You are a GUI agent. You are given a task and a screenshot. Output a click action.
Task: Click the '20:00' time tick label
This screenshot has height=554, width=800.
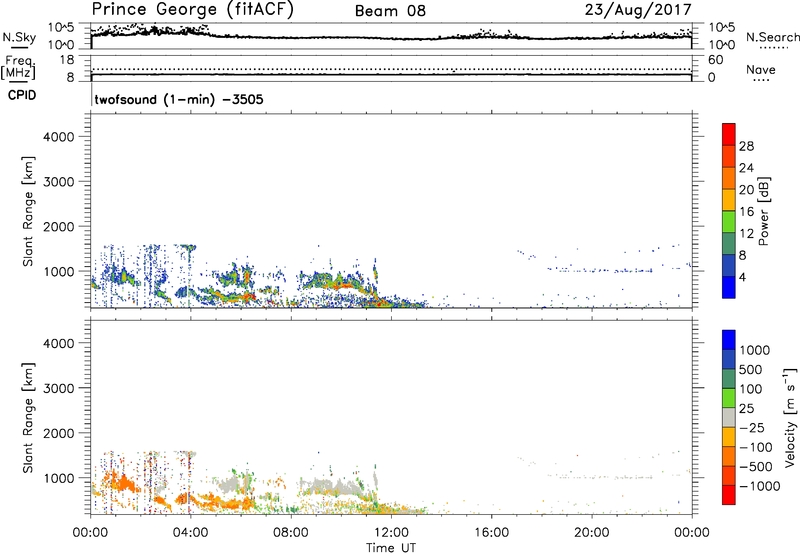pyautogui.click(x=592, y=533)
